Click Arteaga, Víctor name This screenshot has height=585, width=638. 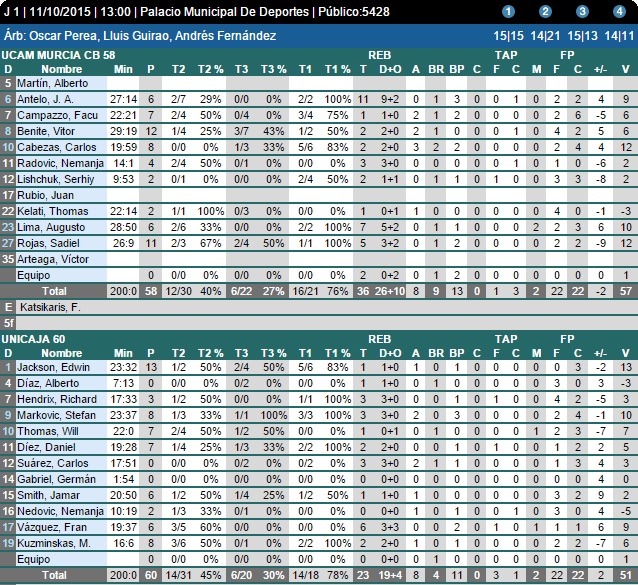coord(53,259)
